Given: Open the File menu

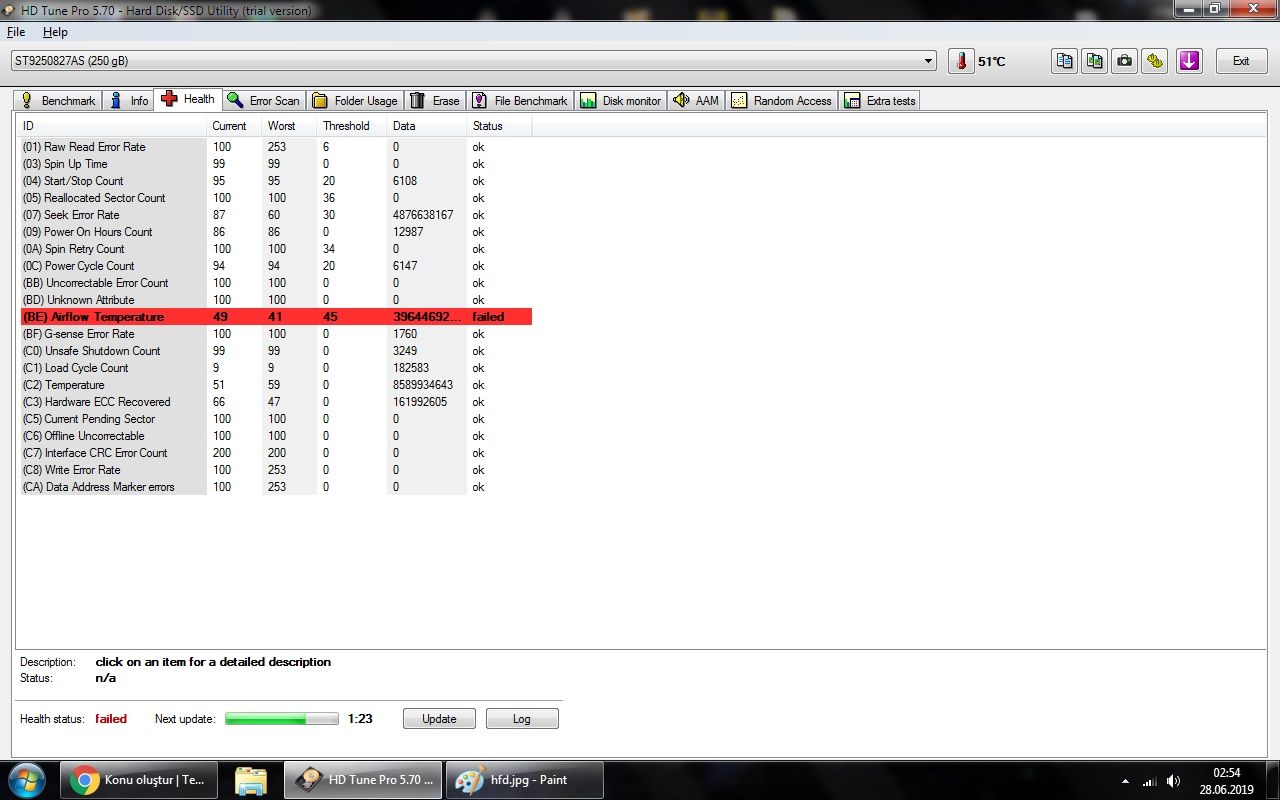Looking at the screenshot, I should coord(16,32).
